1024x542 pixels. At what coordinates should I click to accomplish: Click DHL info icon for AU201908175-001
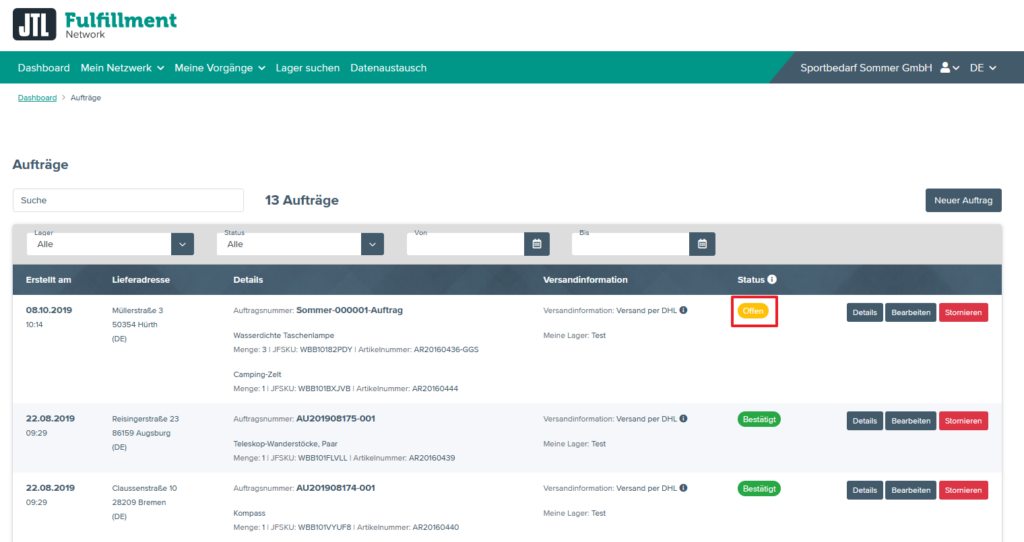point(683,419)
